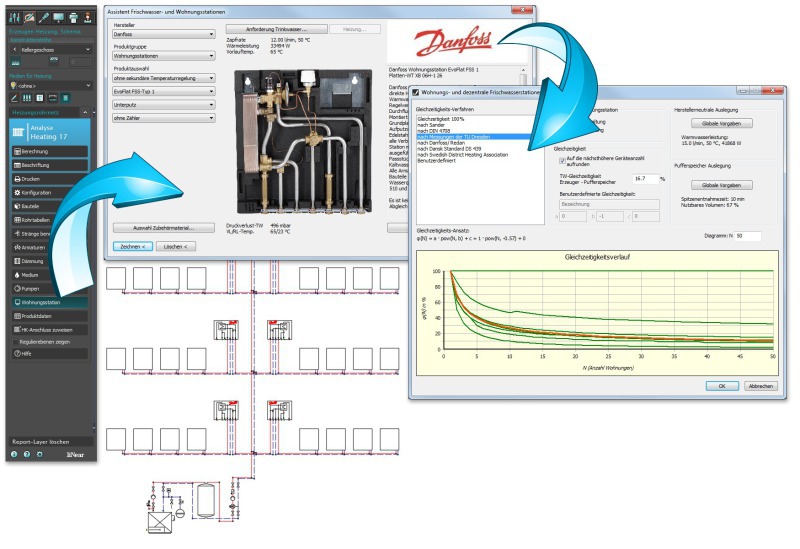The image size is (800, 549).
Task: Select Benutzerdefiniert in the list
Action: [437, 161]
